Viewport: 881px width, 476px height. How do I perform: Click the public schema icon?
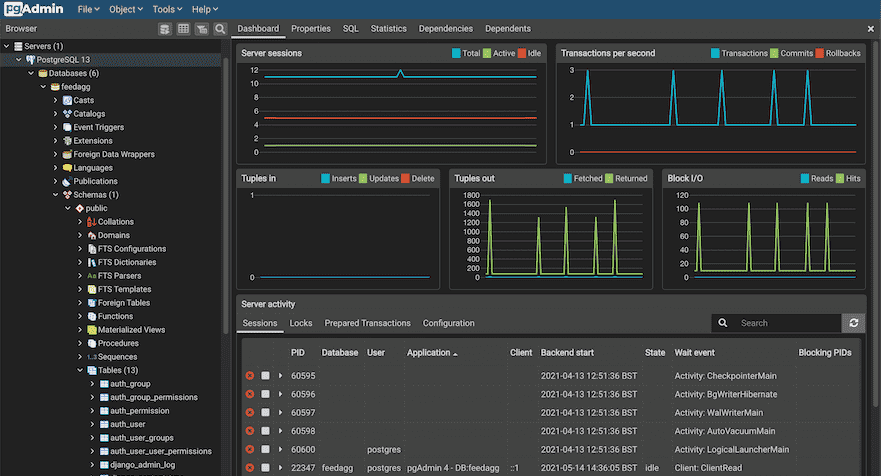point(80,208)
